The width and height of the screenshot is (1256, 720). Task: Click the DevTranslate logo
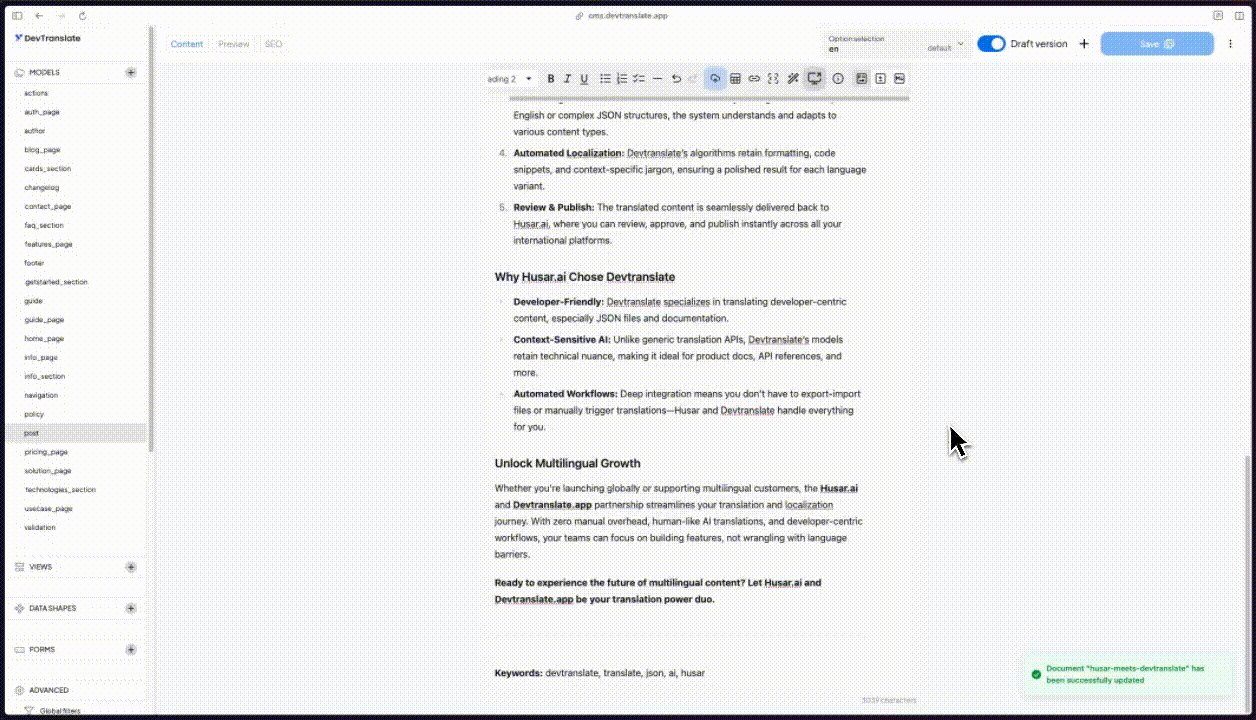pyautogui.click(x=47, y=38)
